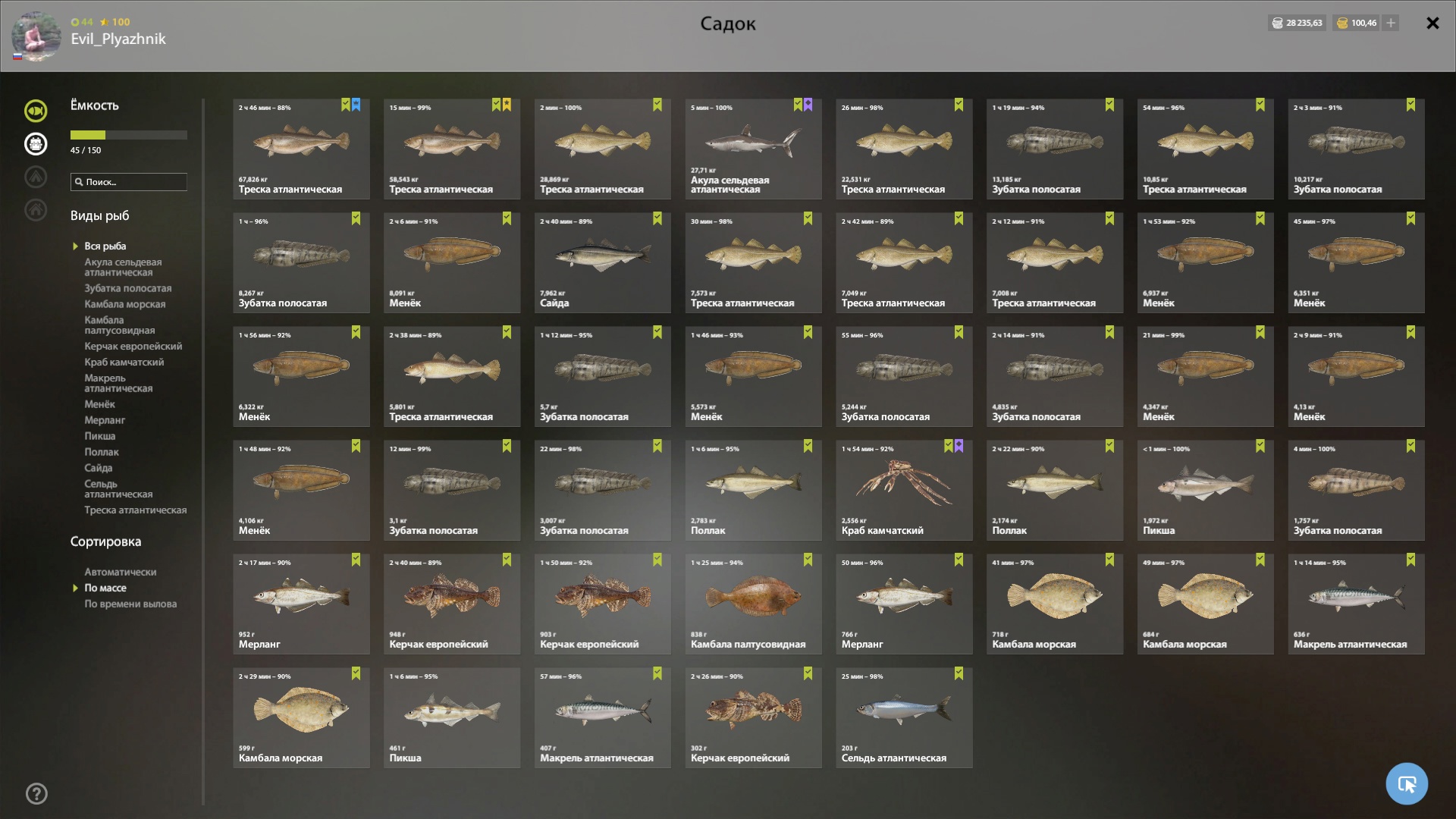Click the blue cursor button bottom right
1456x819 pixels.
point(1407,783)
